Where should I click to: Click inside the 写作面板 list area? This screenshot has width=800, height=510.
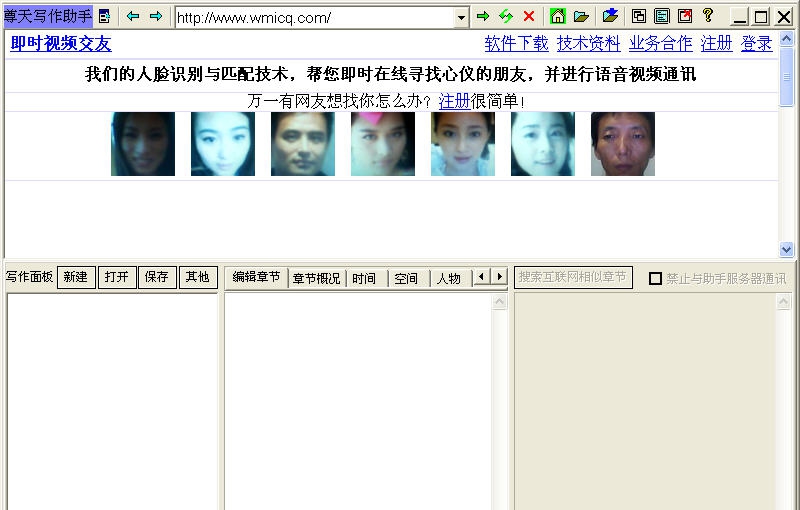[x=112, y=402]
